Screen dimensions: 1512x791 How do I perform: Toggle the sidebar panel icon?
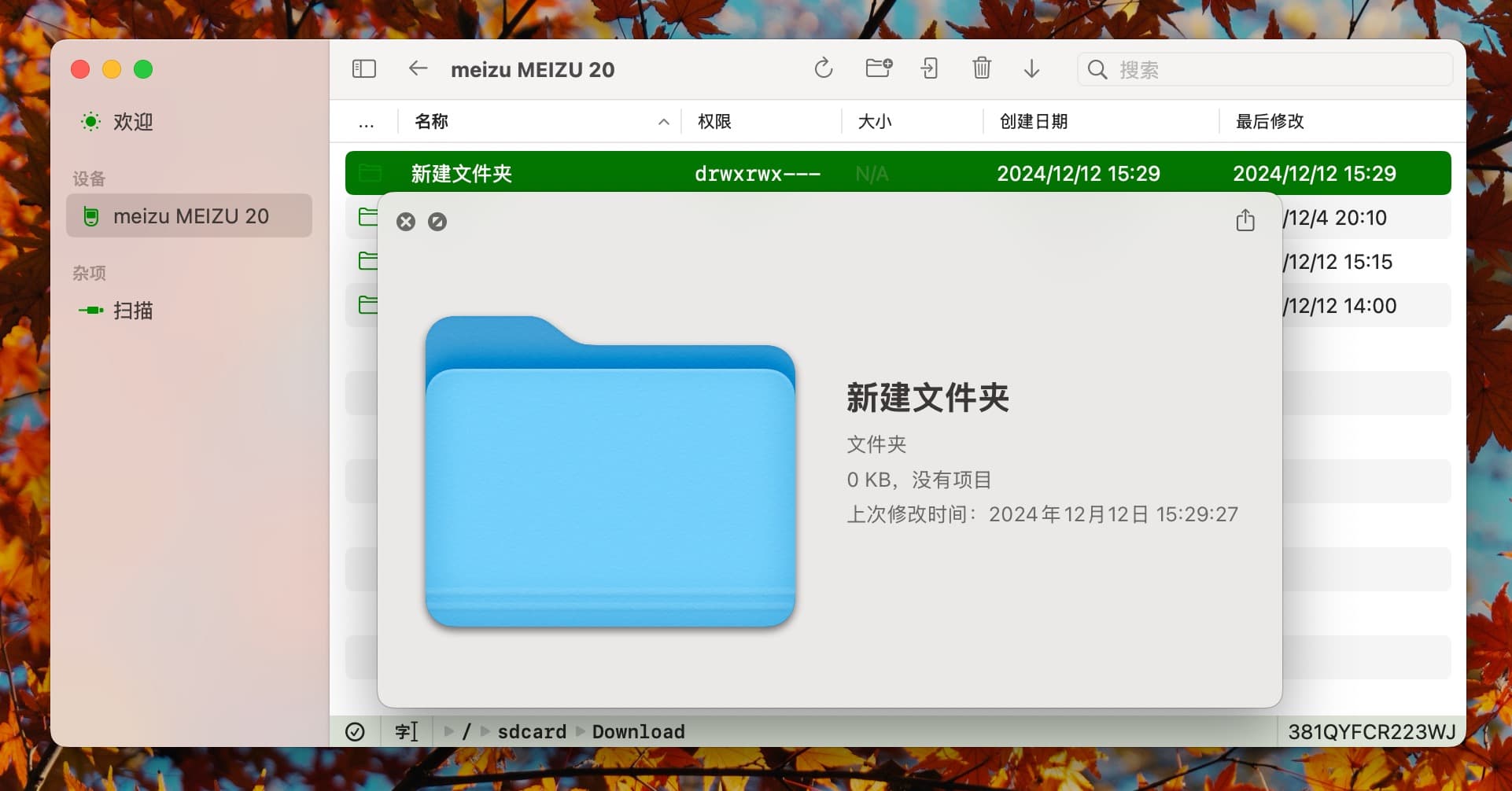[363, 69]
